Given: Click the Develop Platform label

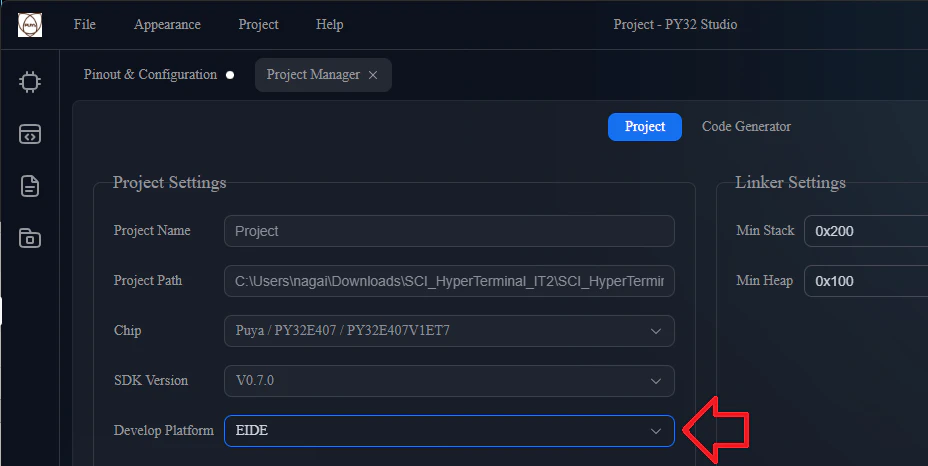Looking at the screenshot, I should [164, 430].
